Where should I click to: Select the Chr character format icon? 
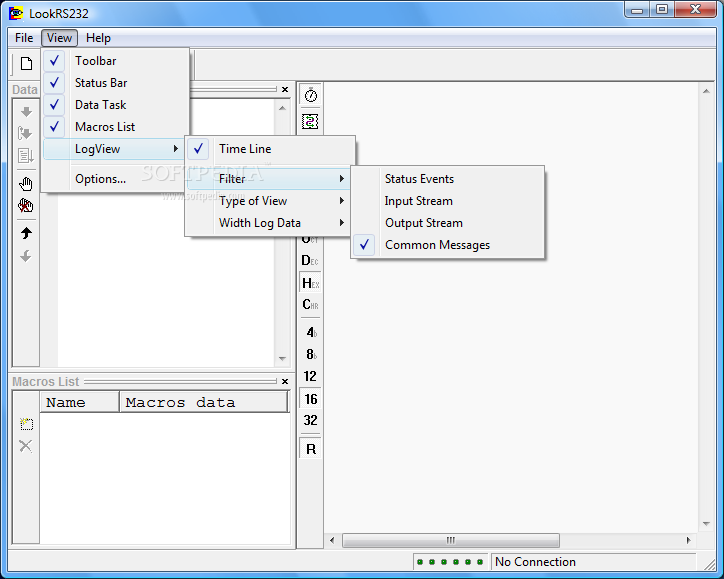310,305
